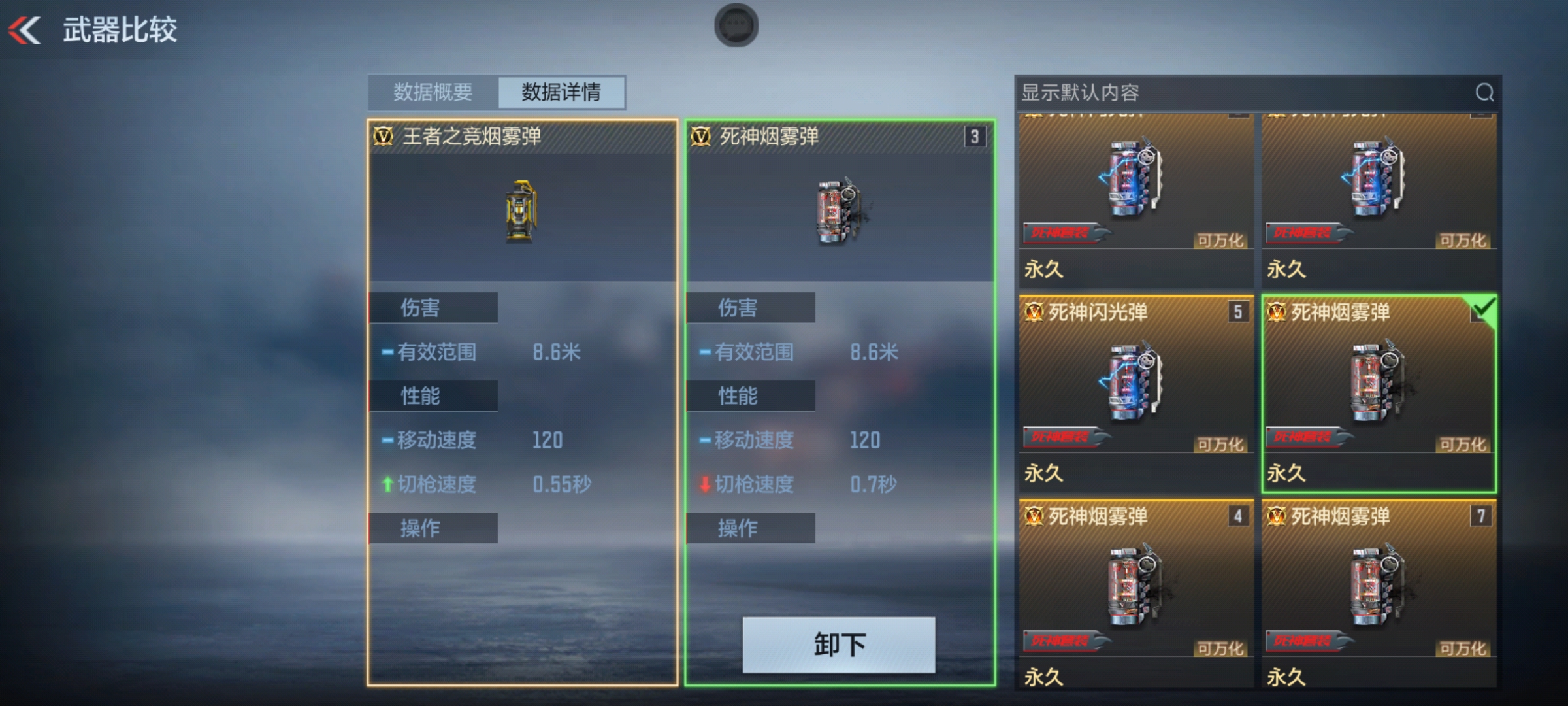Image resolution: width=1568 pixels, height=706 pixels.
Task: Click the numbered badge 3 on 死神烟雾弹 panel
Action: pyautogui.click(x=974, y=137)
